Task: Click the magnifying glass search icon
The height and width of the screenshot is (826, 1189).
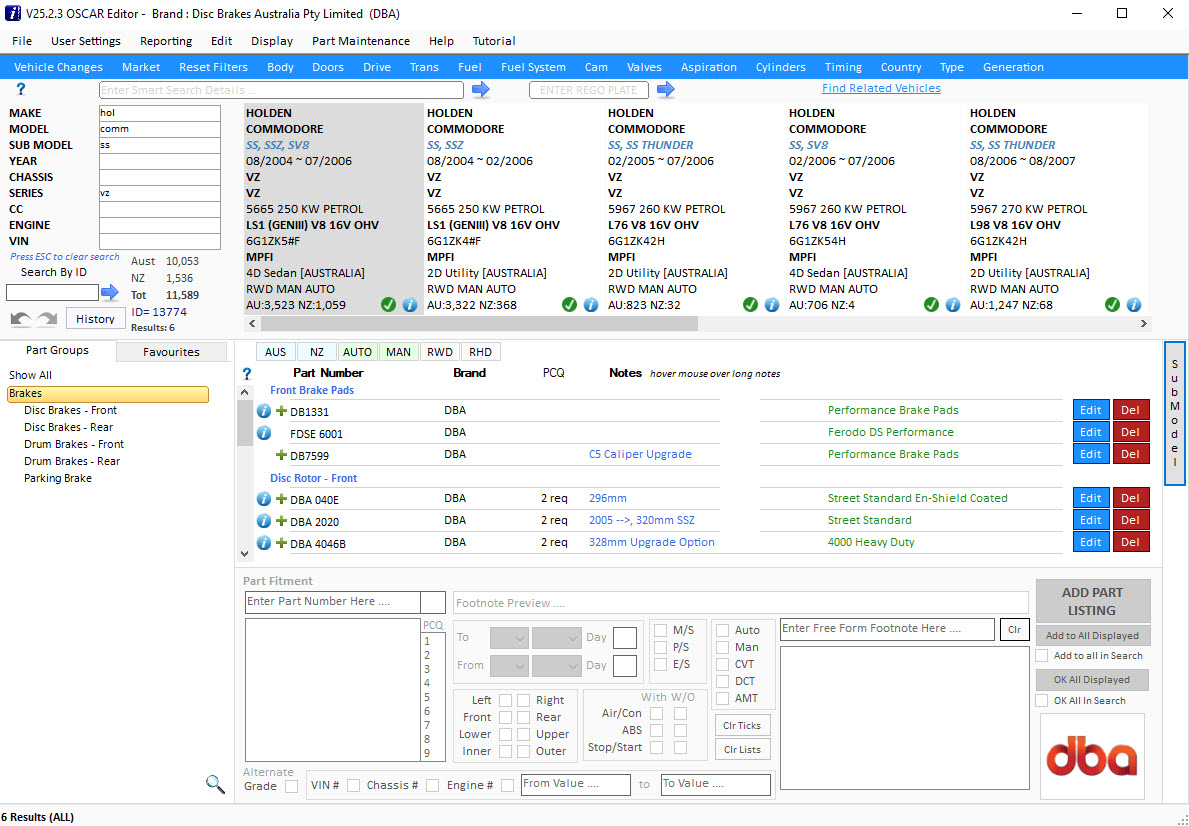Action: 215,784
